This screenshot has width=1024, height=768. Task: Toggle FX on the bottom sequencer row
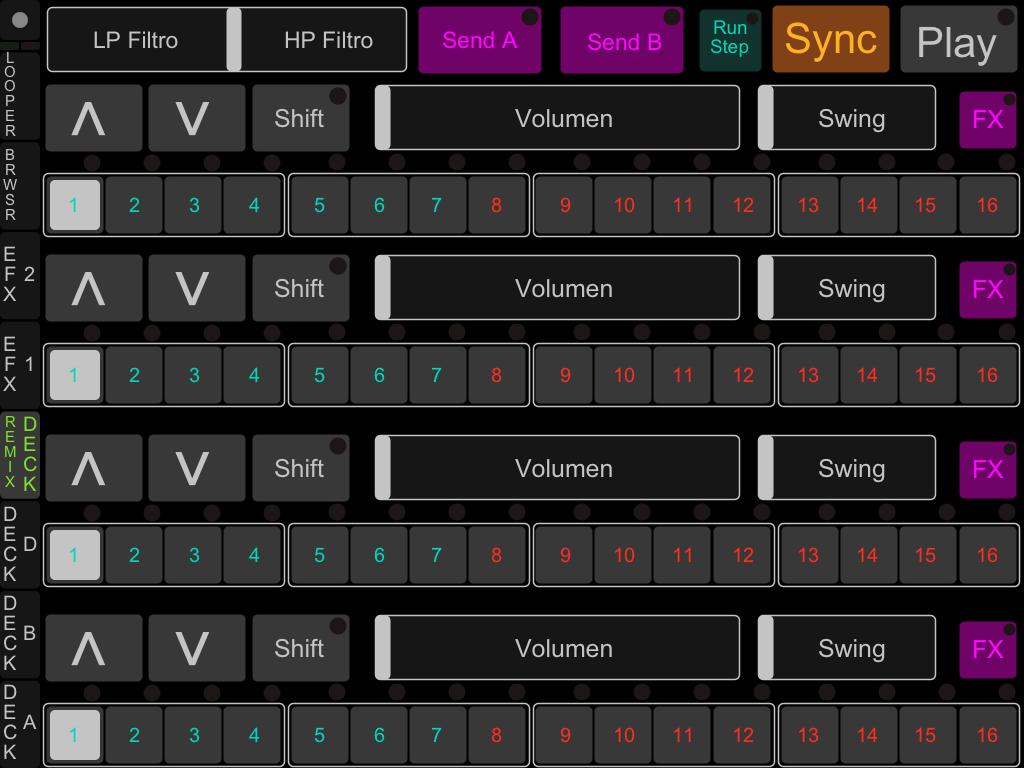(x=987, y=650)
